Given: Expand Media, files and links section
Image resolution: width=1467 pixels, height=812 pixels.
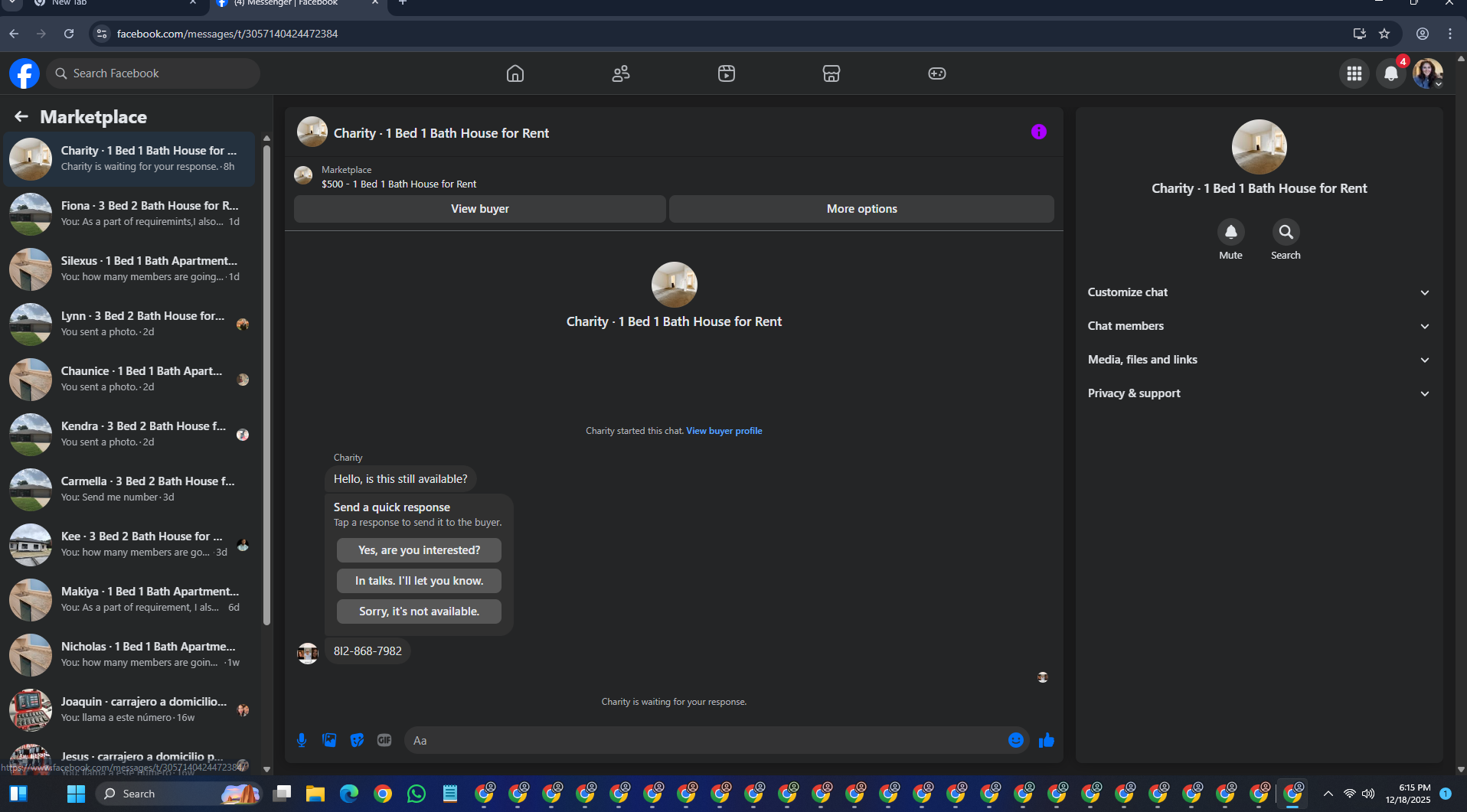Looking at the screenshot, I should tap(1259, 360).
